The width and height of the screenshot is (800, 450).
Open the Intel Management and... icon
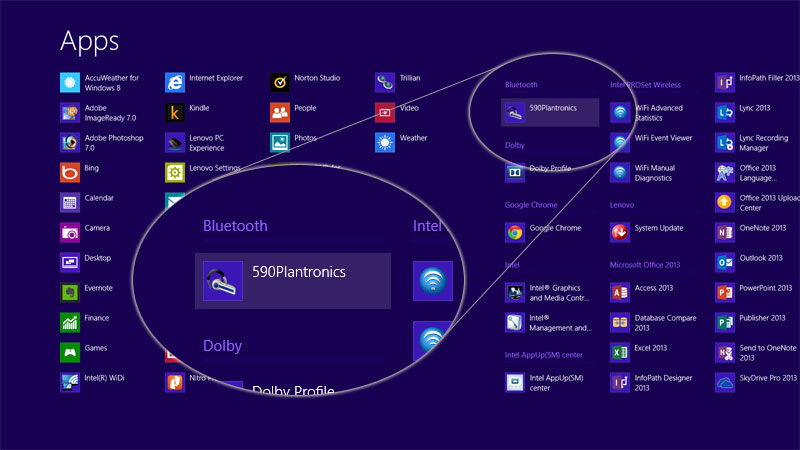tap(515, 322)
